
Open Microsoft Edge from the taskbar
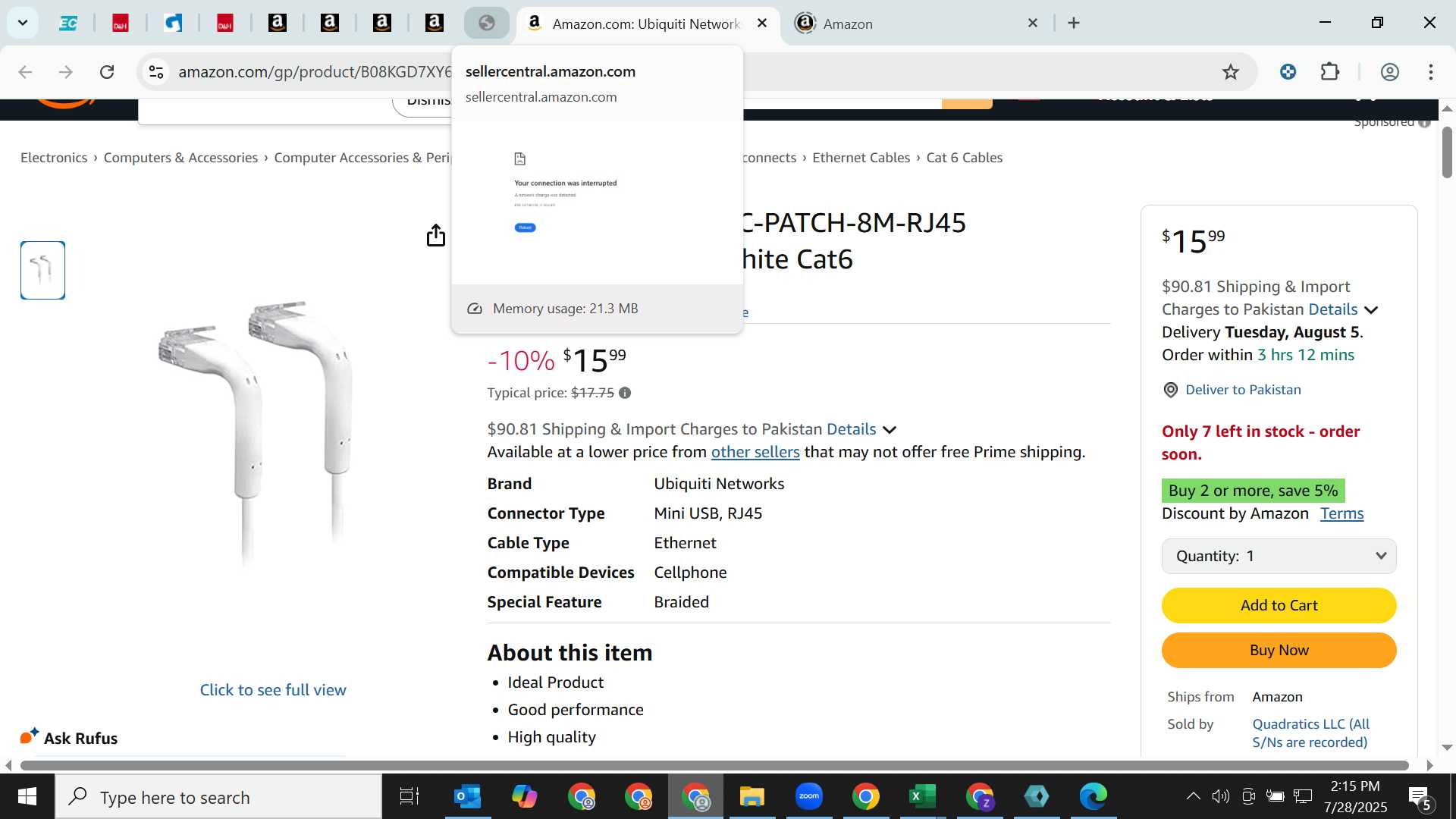point(1094,797)
